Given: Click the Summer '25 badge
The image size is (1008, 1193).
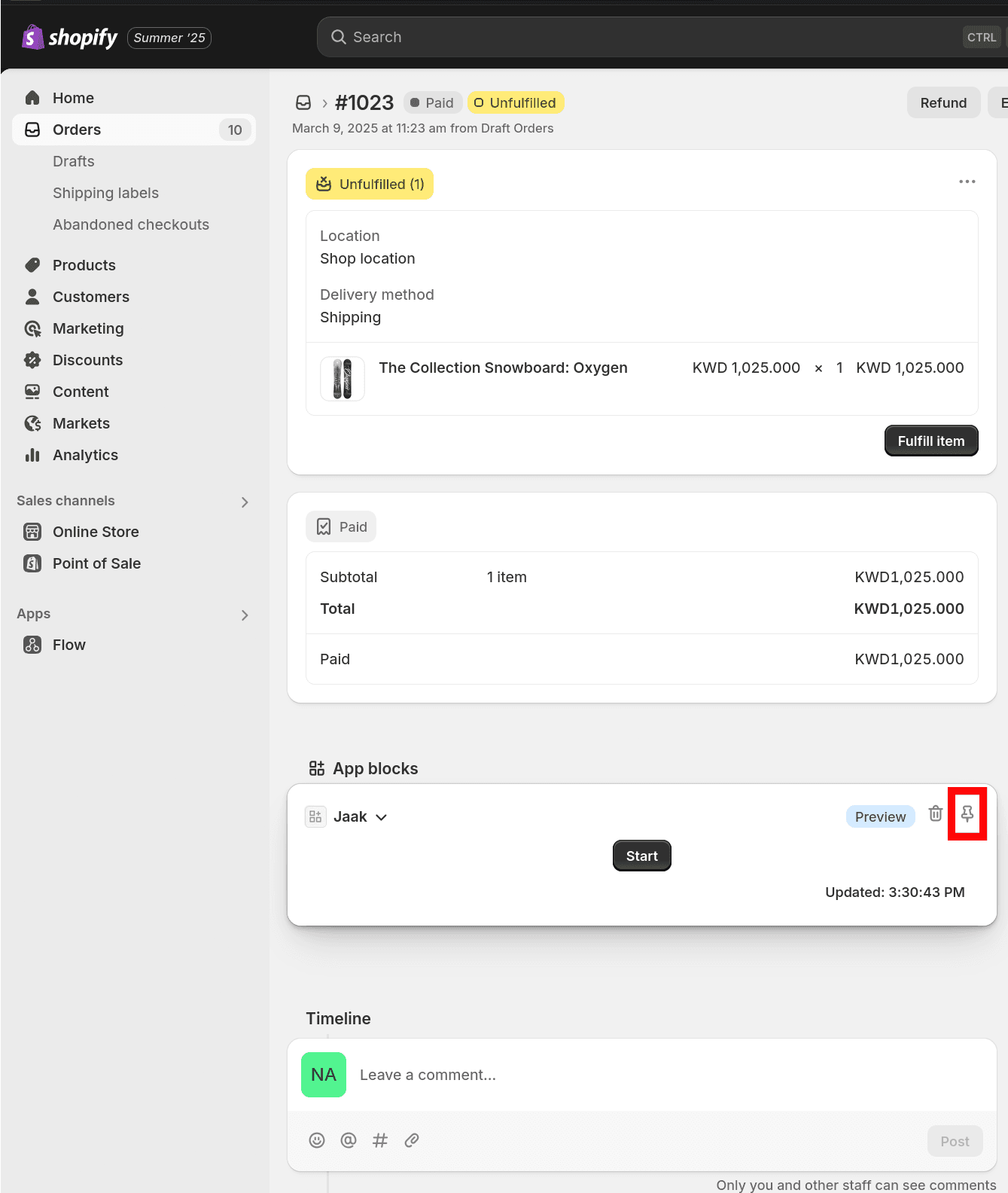Looking at the screenshot, I should coord(169,38).
